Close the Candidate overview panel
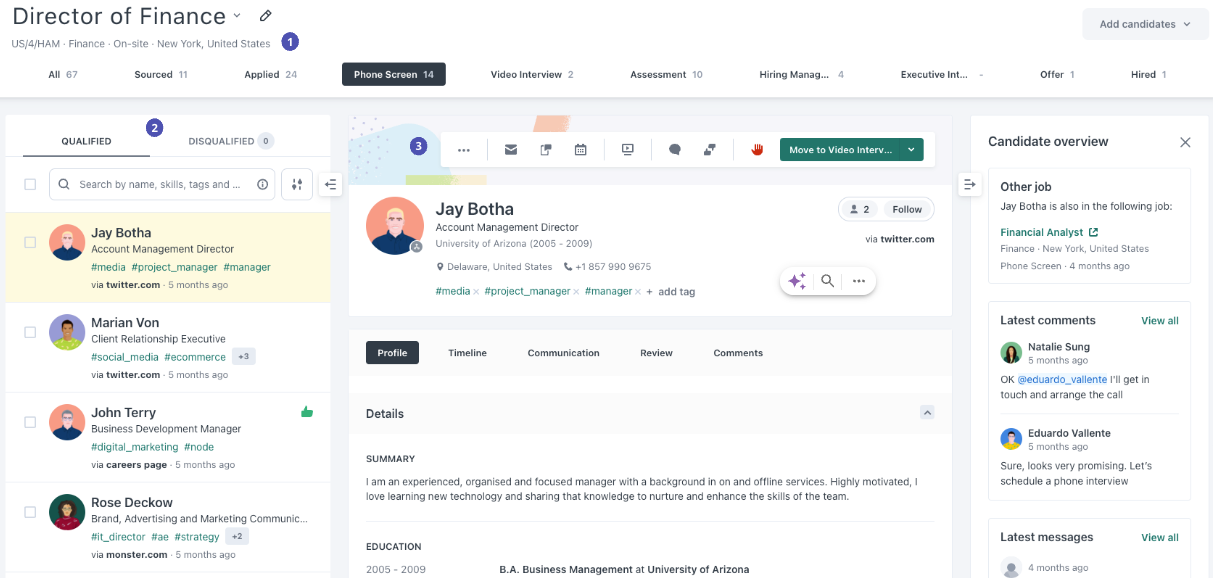Viewport: 1213px width, 578px height. (1185, 142)
